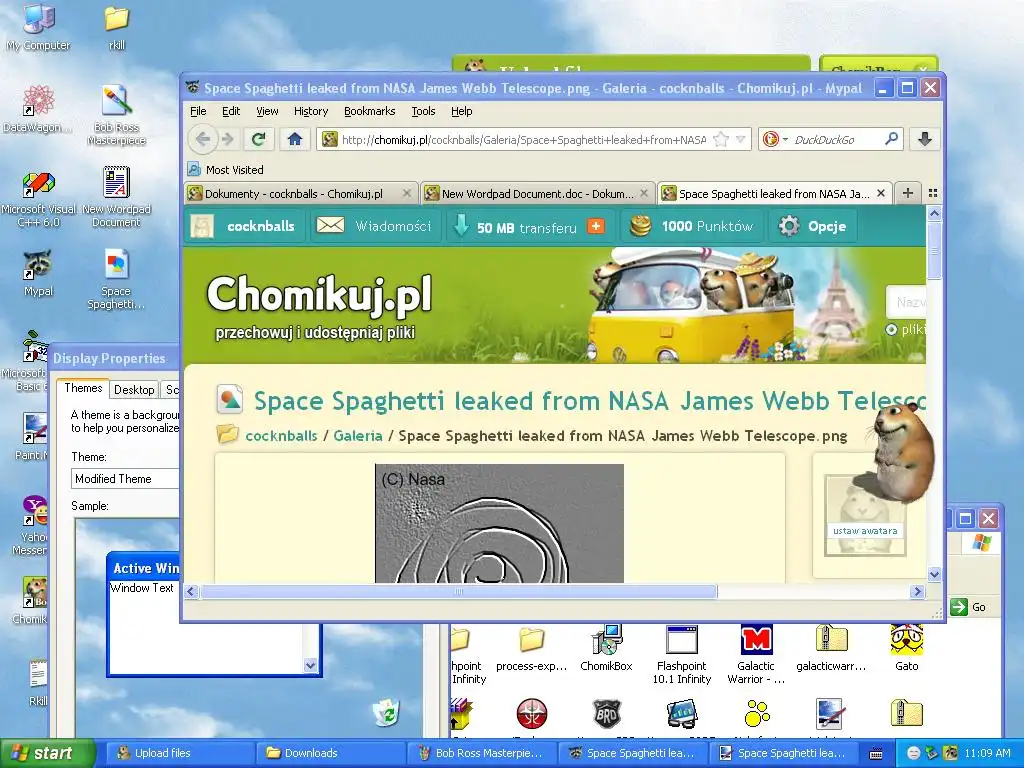The image size is (1024, 768).
Task: Click vertical scrollbar down arrow in browser
Action: [935, 575]
